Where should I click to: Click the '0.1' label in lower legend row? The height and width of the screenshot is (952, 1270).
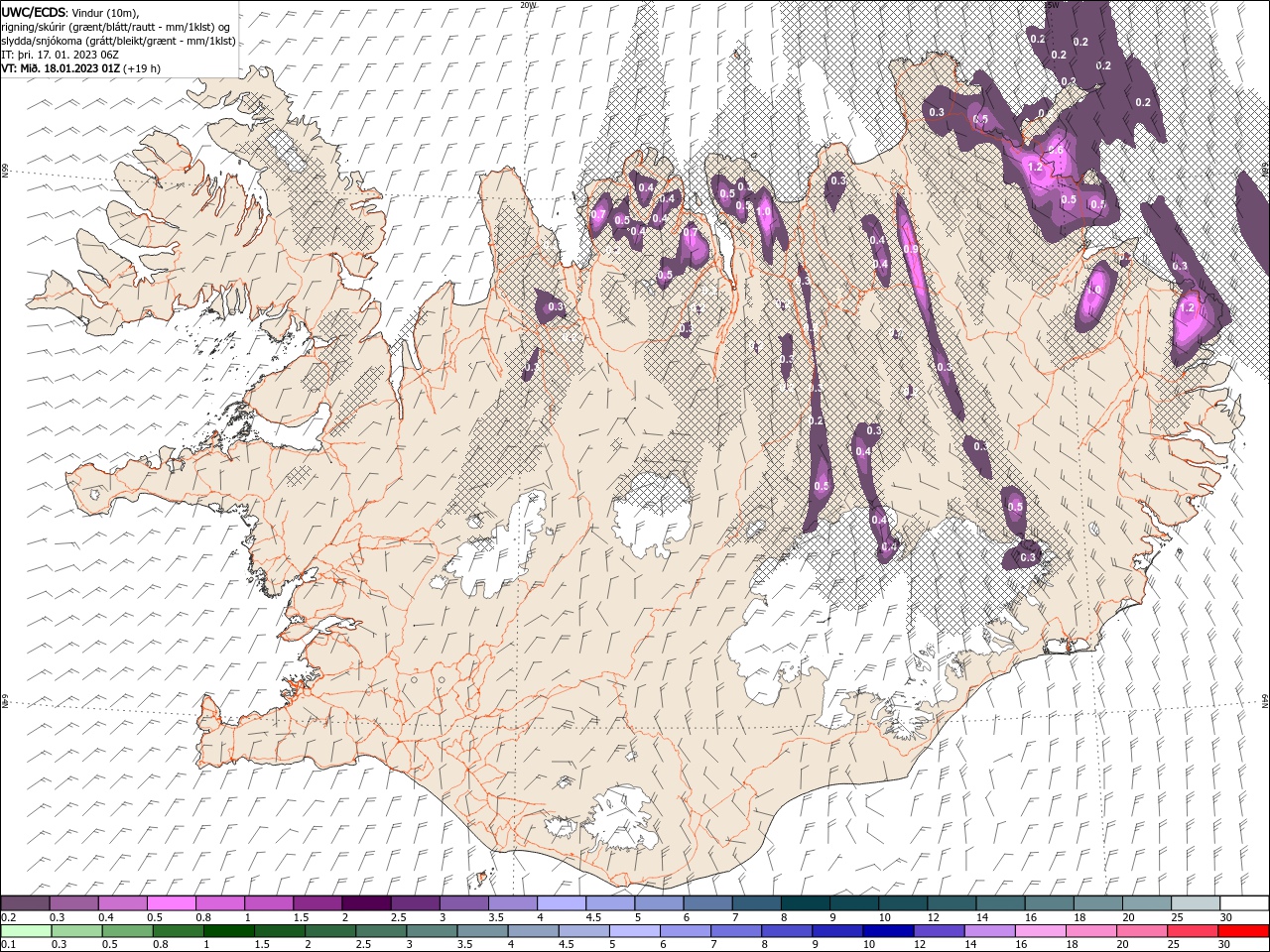8,945
